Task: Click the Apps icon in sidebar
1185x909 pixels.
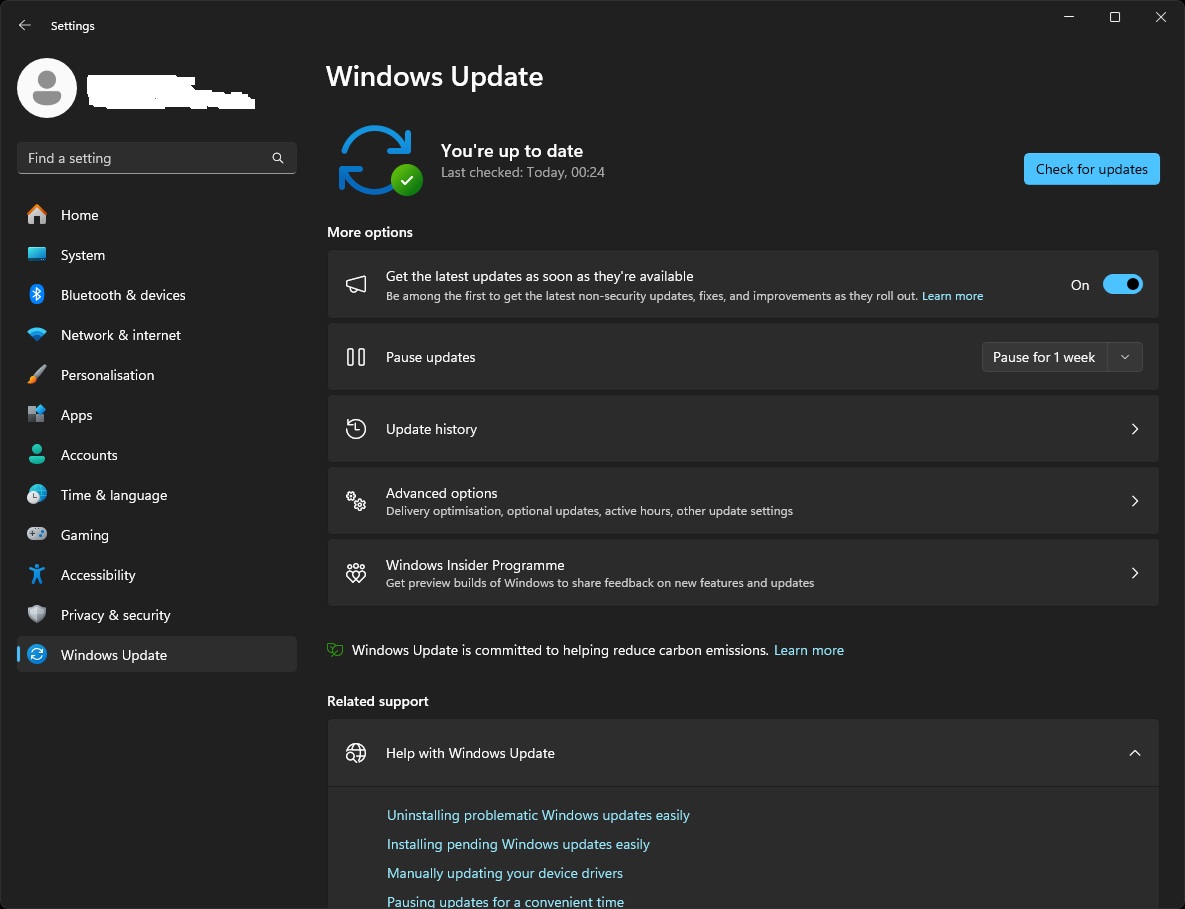Action: tap(36, 415)
